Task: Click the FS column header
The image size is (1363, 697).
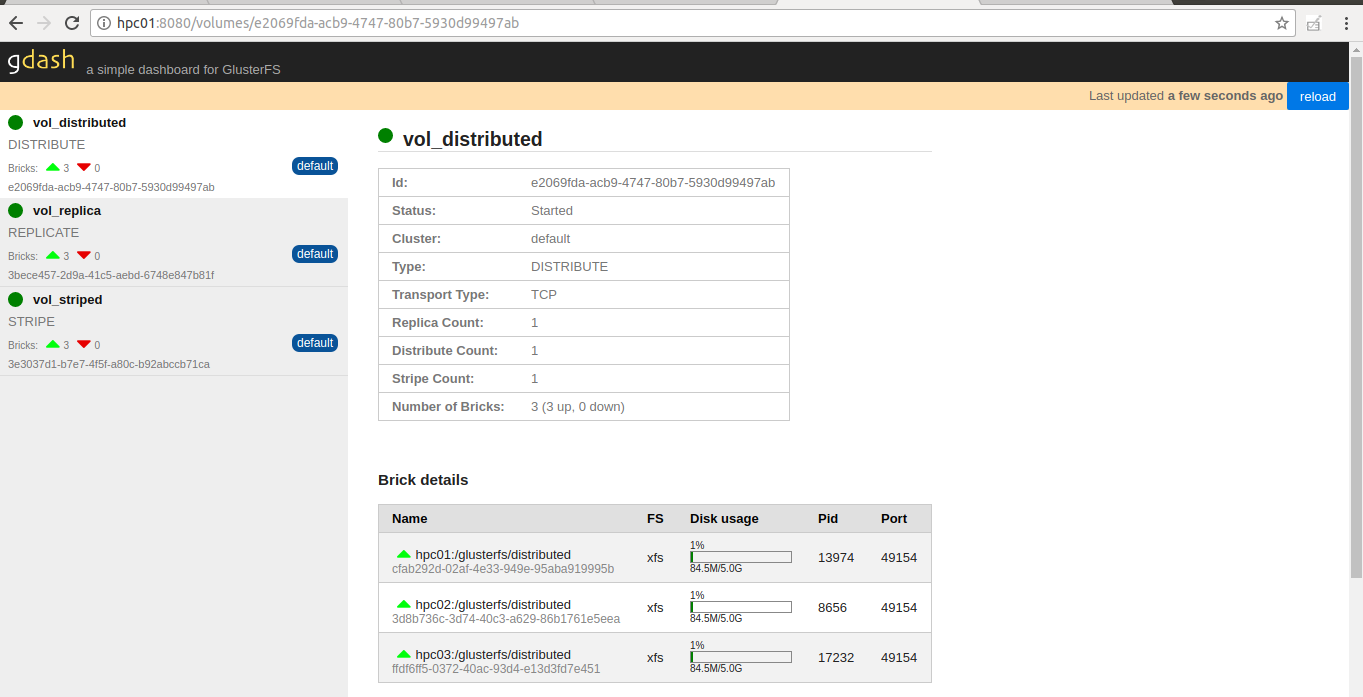Action: tap(655, 518)
